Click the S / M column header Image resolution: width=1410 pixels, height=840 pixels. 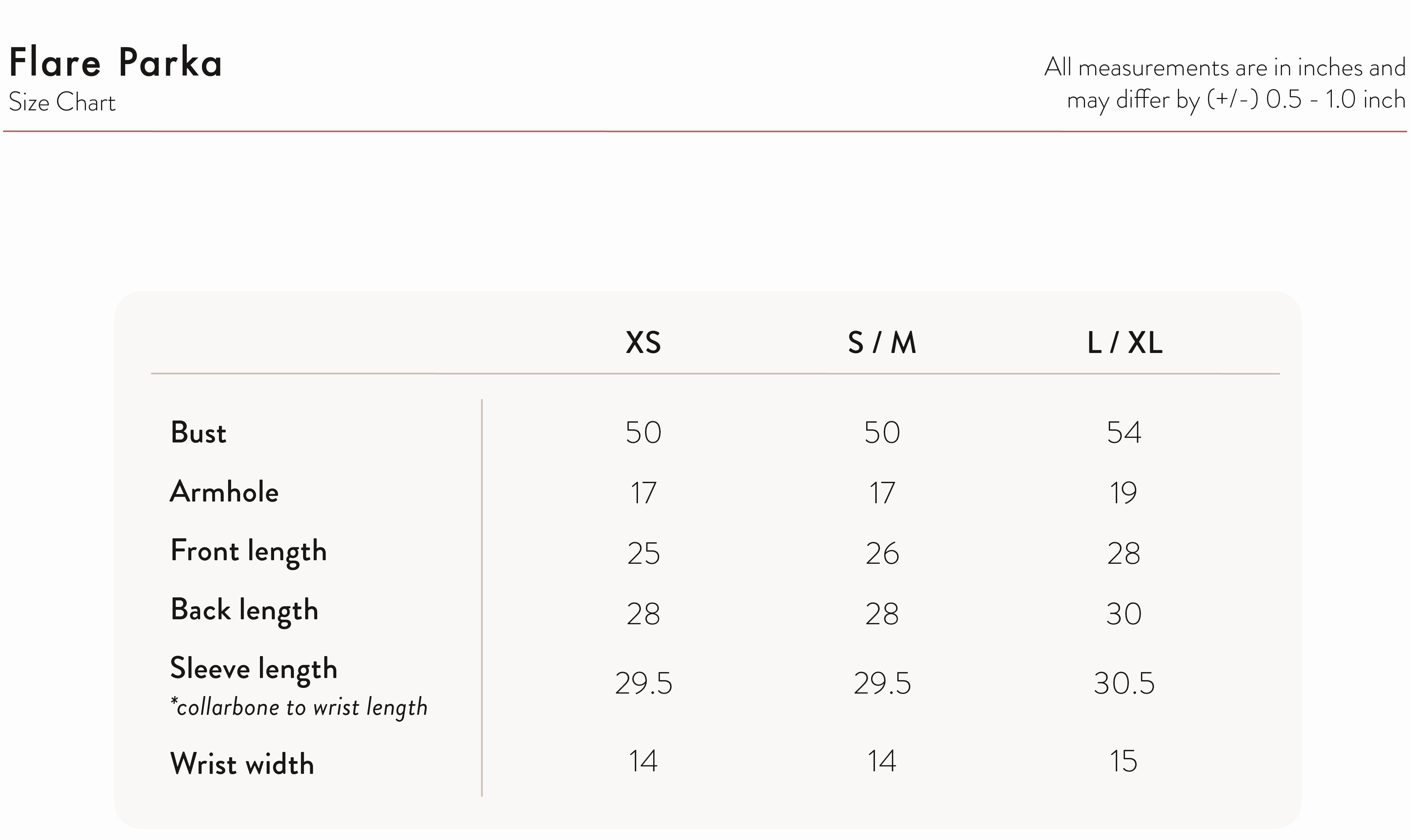[x=882, y=342]
